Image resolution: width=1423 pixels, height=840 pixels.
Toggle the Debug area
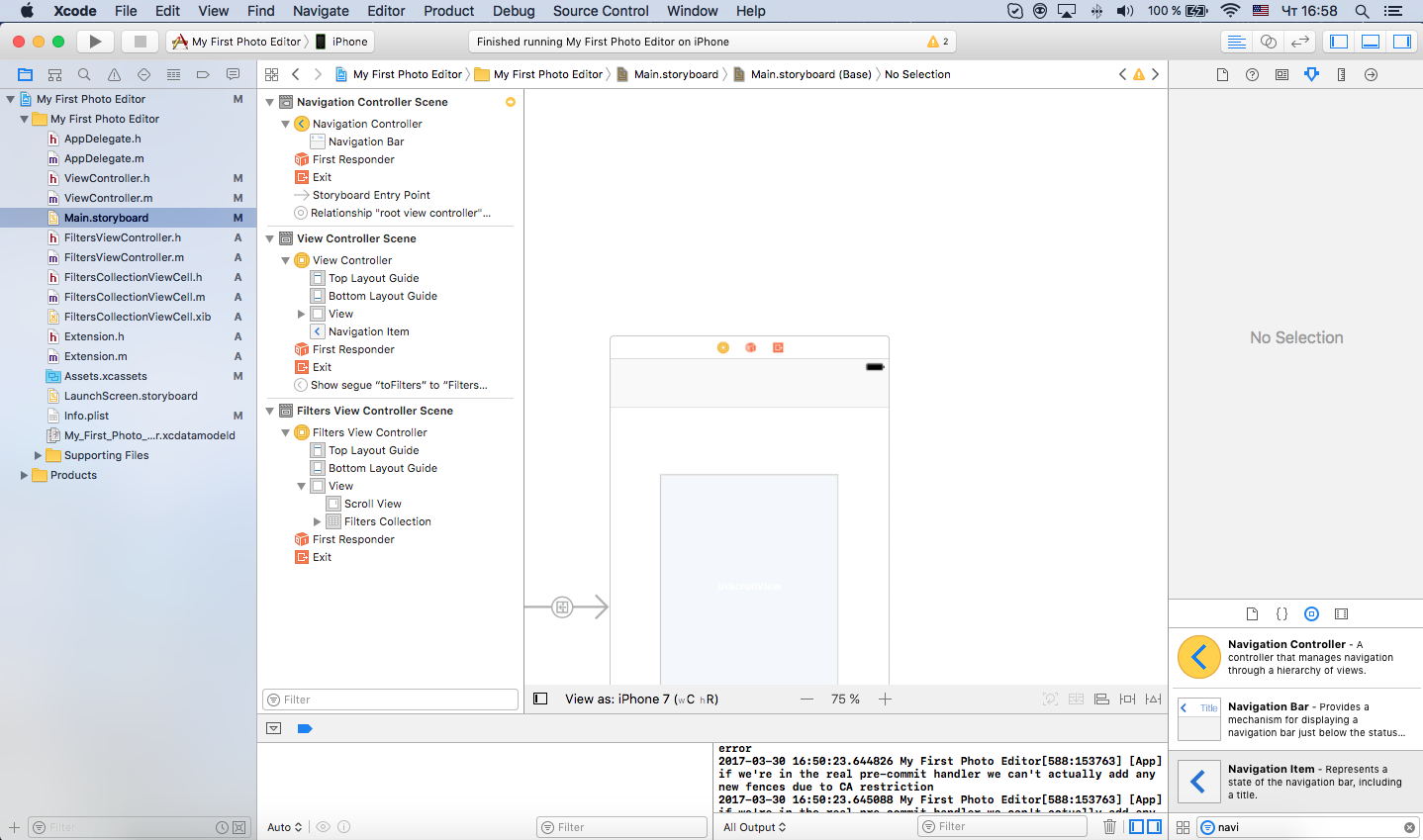click(1371, 42)
